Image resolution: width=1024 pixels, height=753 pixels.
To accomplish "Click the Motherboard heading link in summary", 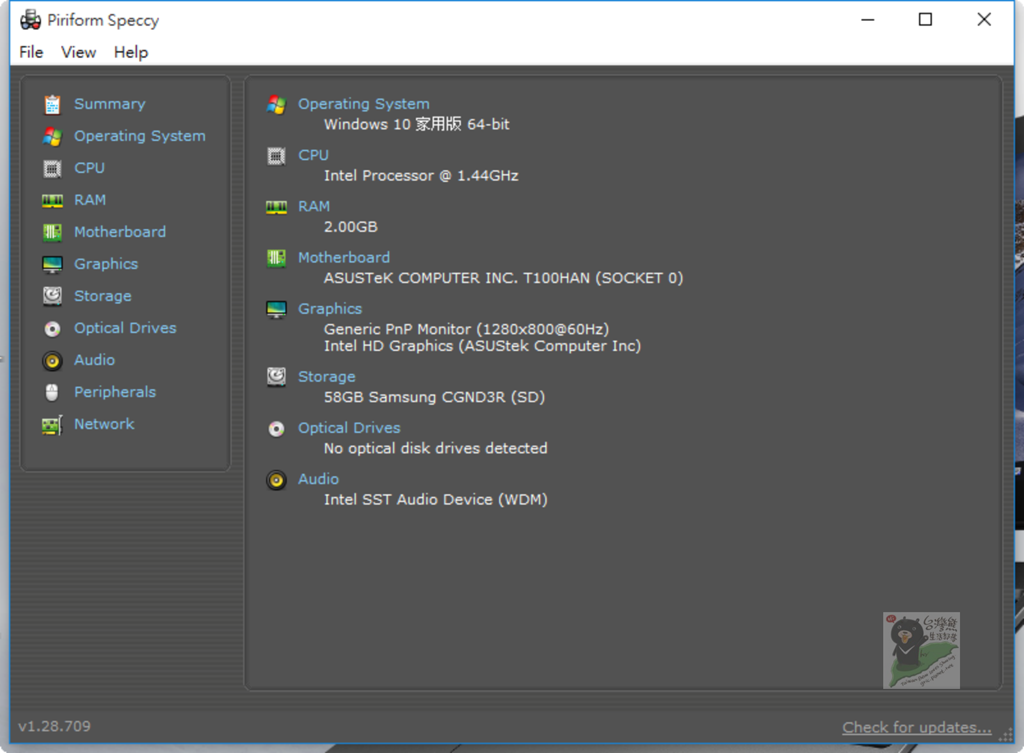I will coord(344,257).
